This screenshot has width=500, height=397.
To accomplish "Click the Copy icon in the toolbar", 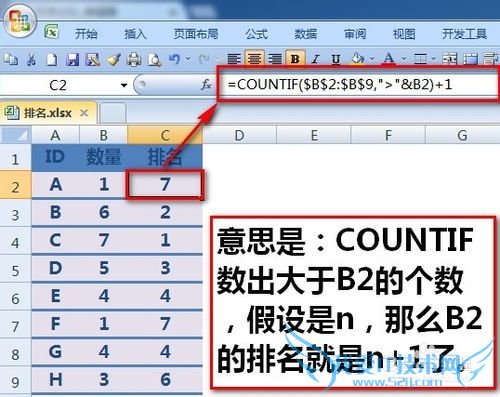I will 11,59.
